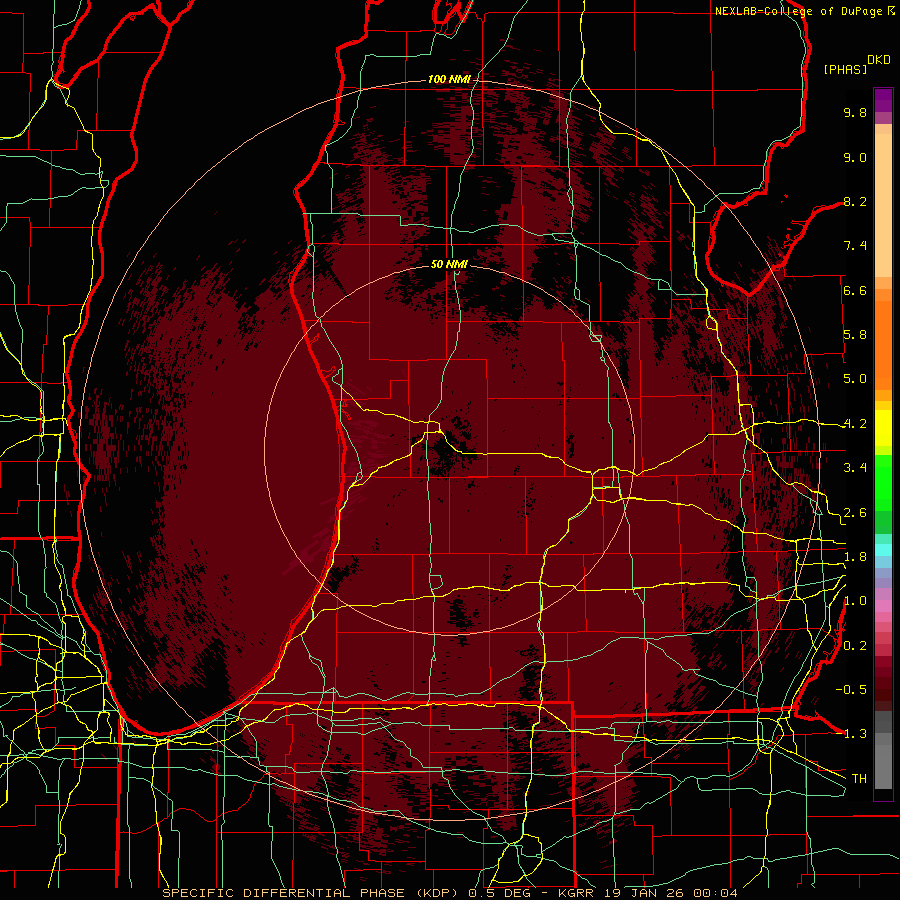Click the -0.5 scale value
The image size is (900, 900).
(851, 689)
